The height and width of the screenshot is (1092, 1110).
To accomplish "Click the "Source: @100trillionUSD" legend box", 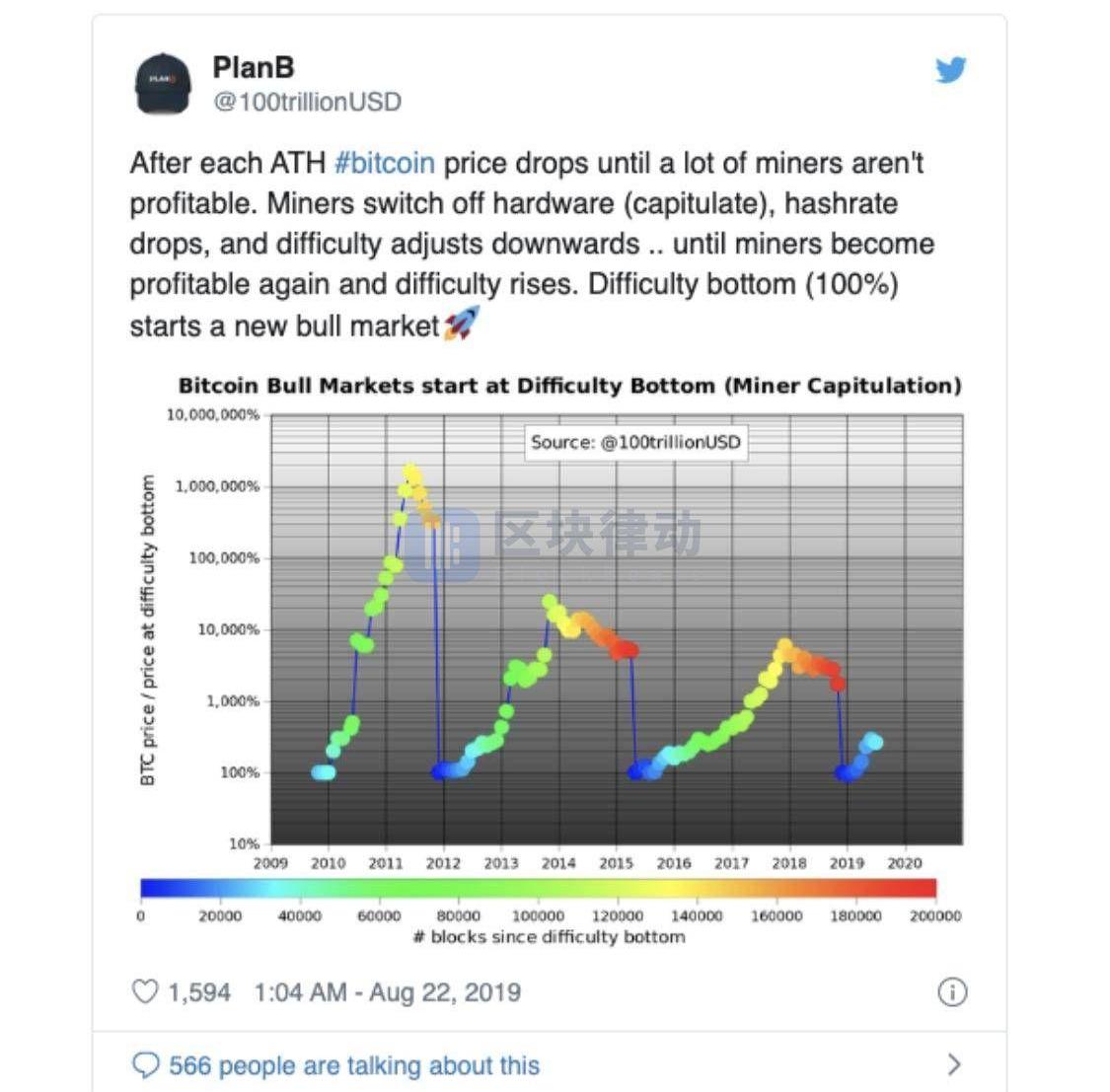I will pos(635,442).
